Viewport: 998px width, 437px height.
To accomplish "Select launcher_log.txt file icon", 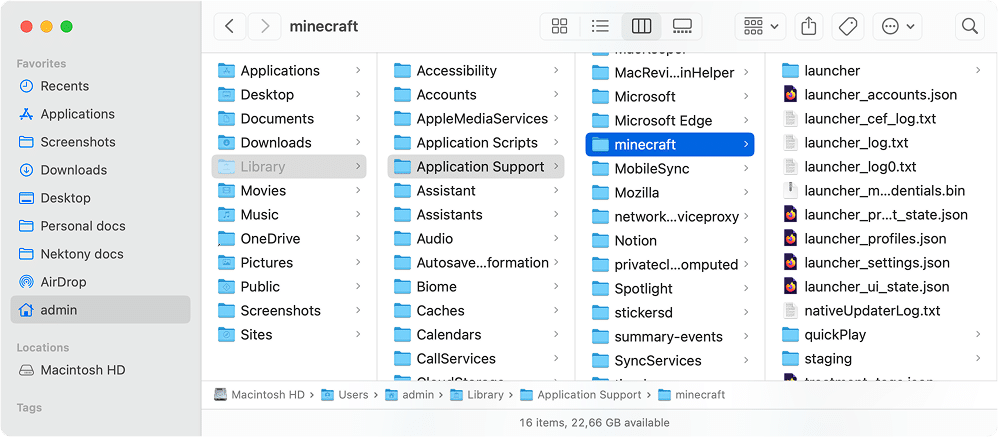I will click(x=790, y=143).
